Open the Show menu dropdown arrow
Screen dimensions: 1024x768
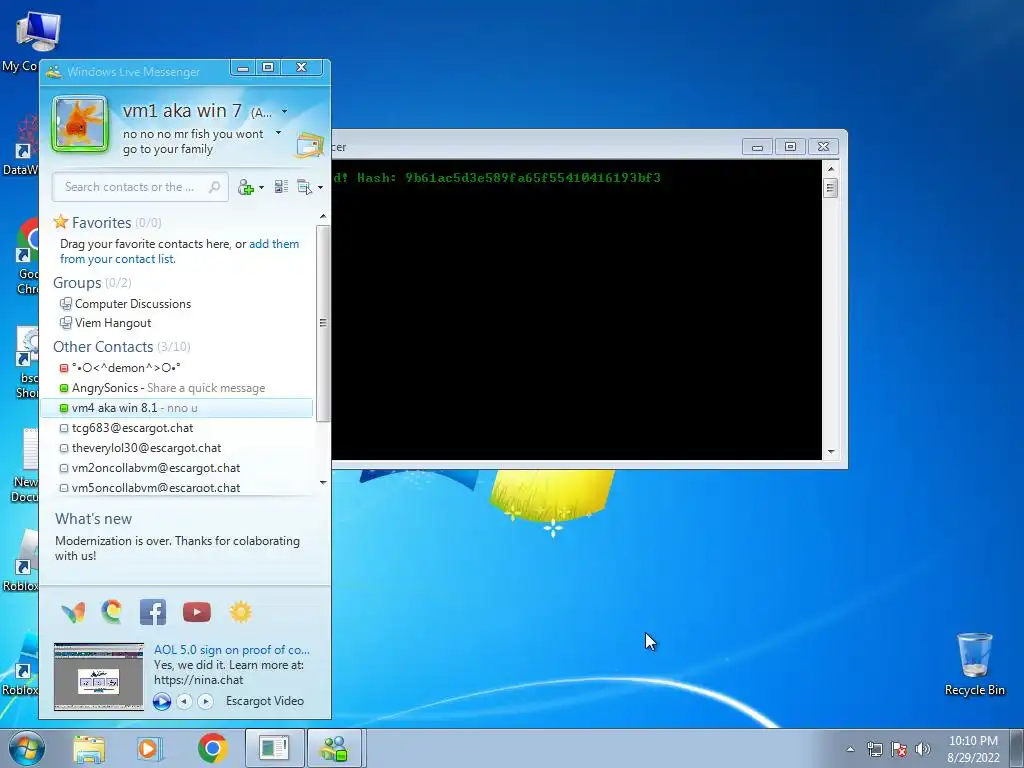coord(320,187)
